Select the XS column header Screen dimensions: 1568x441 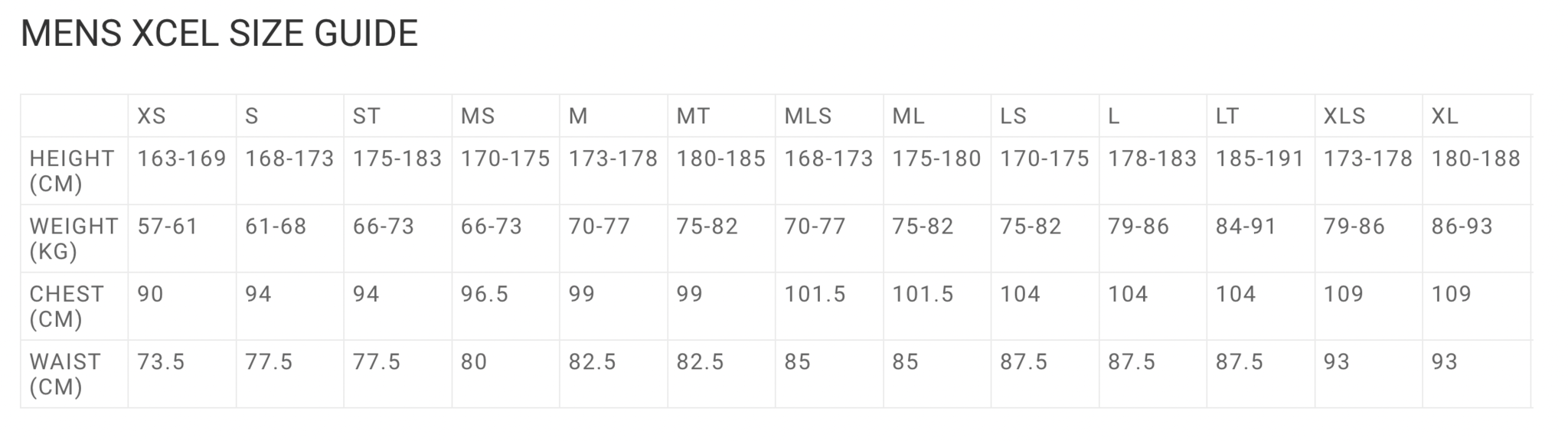(152, 116)
